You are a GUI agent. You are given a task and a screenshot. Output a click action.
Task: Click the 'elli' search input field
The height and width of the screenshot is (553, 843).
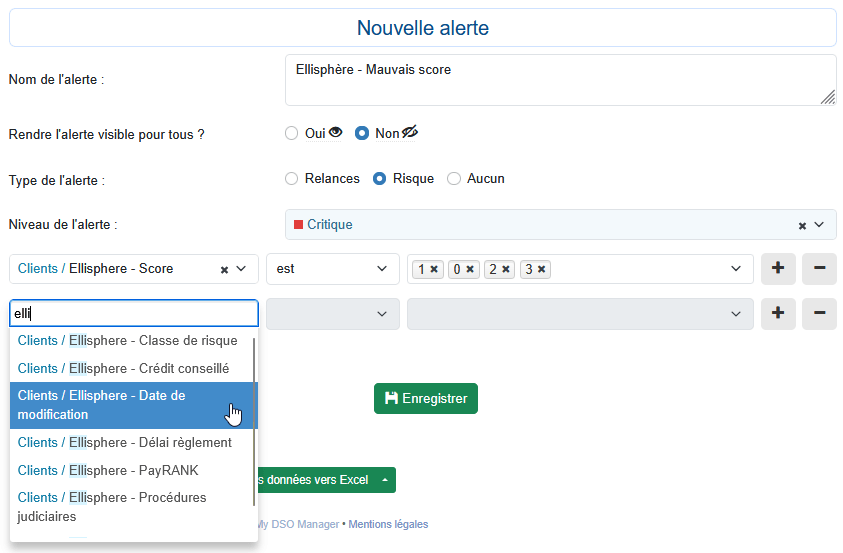click(134, 313)
